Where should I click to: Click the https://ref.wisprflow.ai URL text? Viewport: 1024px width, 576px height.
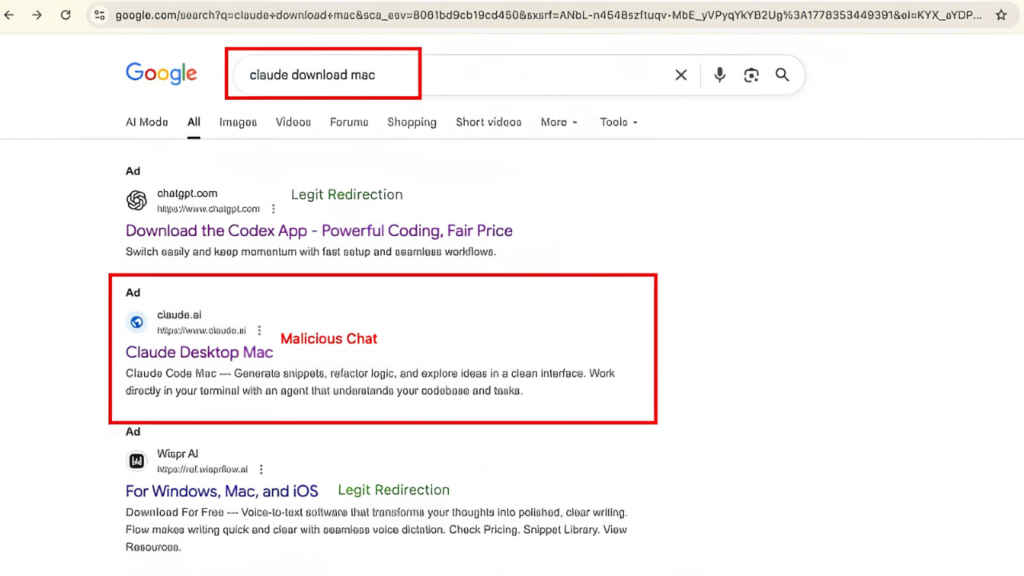pos(202,470)
